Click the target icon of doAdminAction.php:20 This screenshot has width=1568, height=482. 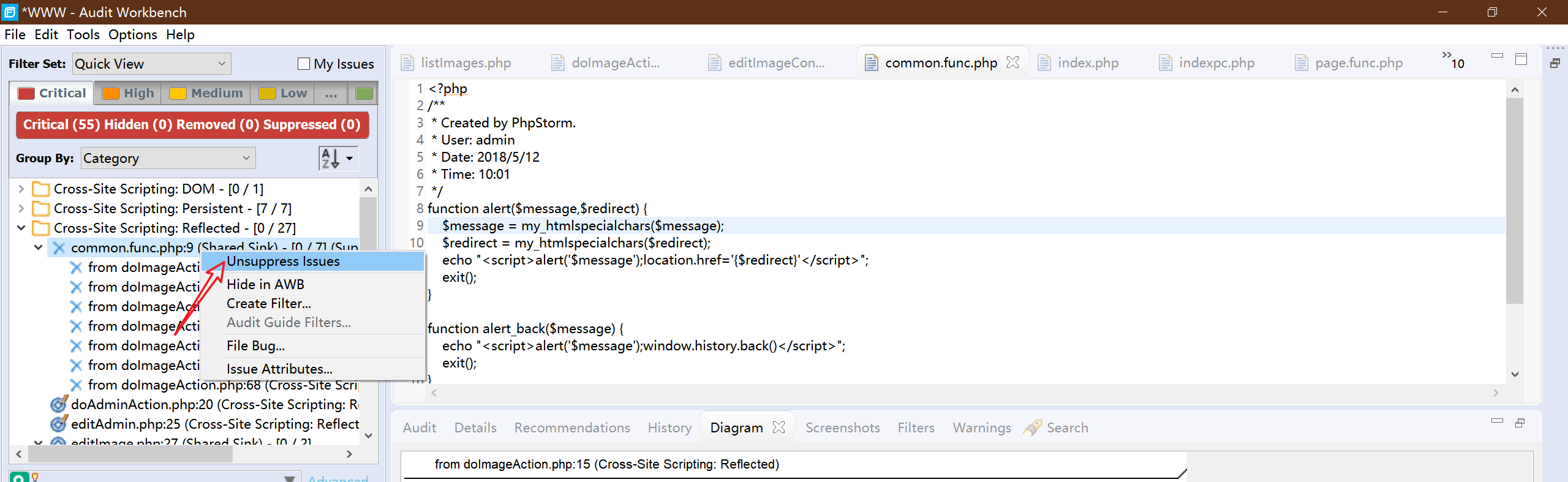(x=59, y=404)
